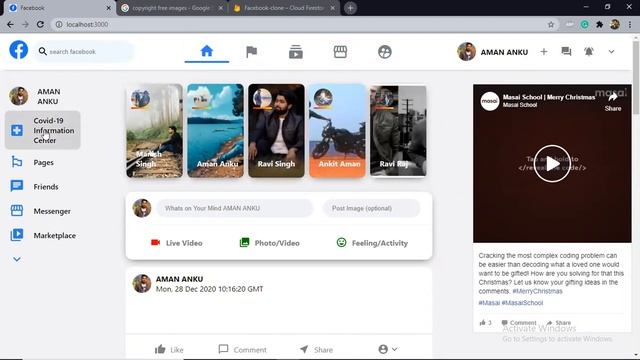Screen dimensions: 640x360
Task: Click the thumbs up under Masai video
Action: click(482, 322)
